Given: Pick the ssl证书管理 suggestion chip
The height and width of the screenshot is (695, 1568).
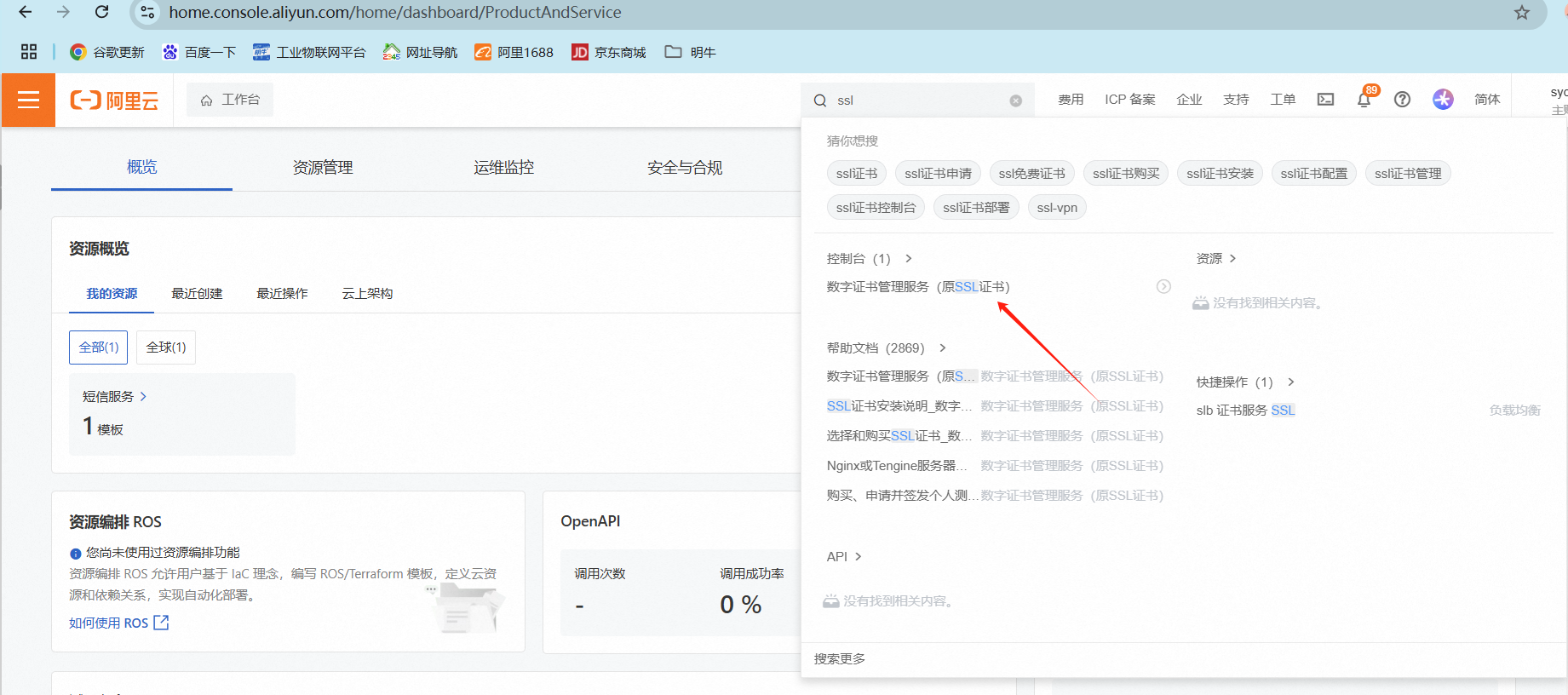Looking at the screenshot, I should (1408, 173).
